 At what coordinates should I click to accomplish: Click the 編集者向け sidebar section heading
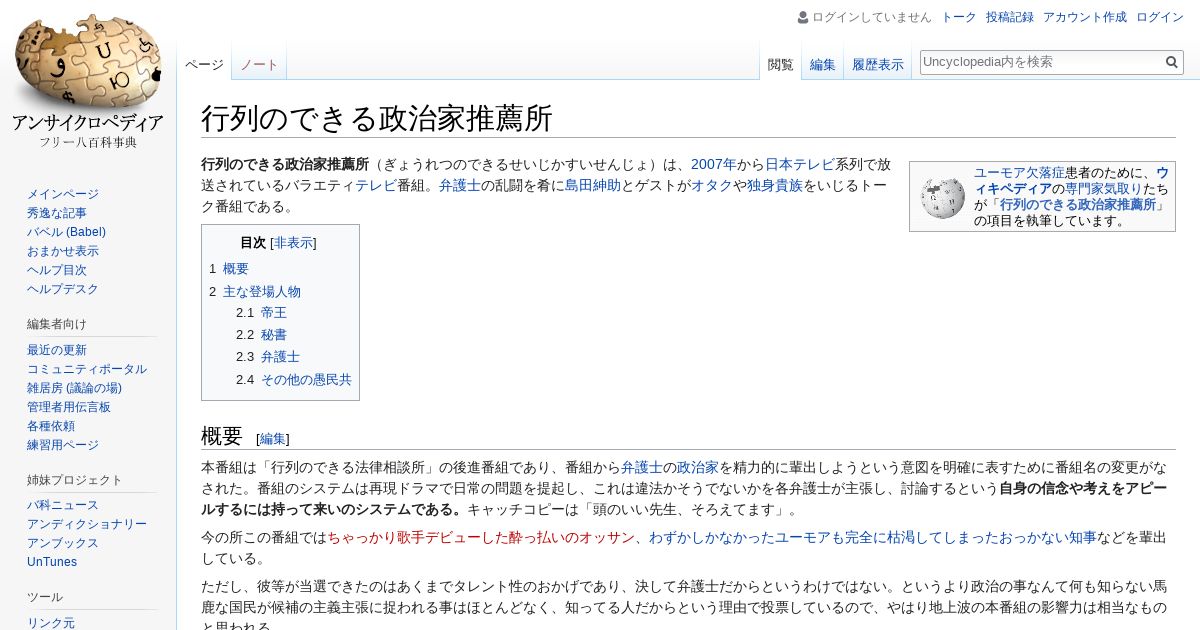point(57,324)
